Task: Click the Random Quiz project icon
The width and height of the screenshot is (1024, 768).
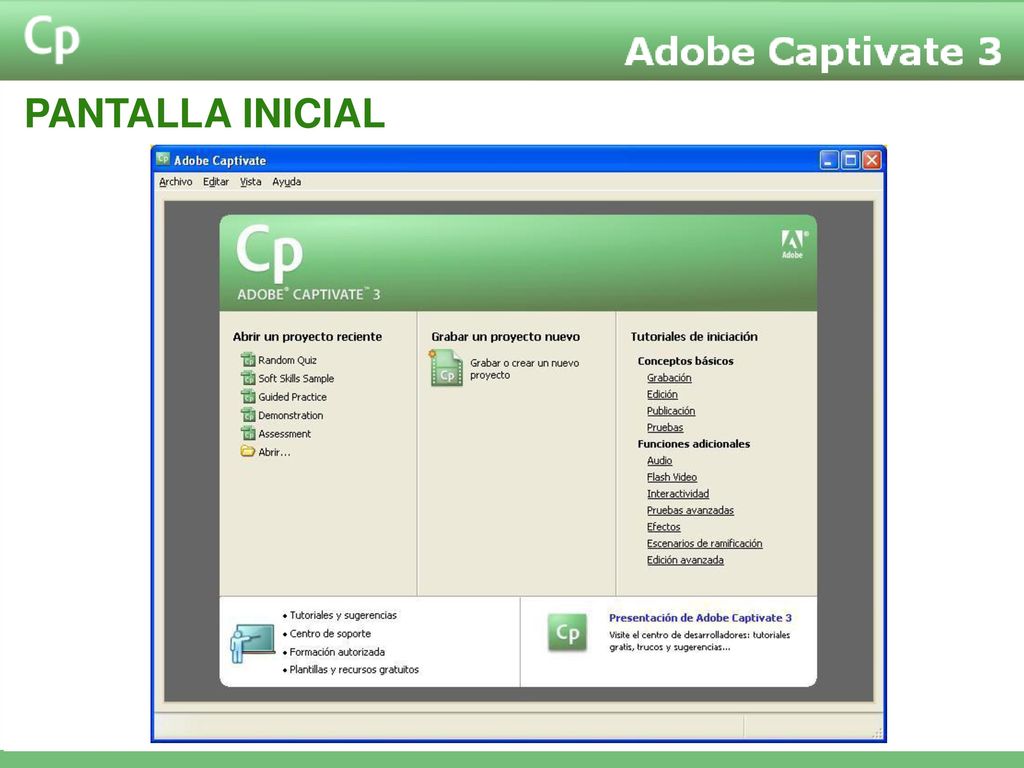Action: 248,360
